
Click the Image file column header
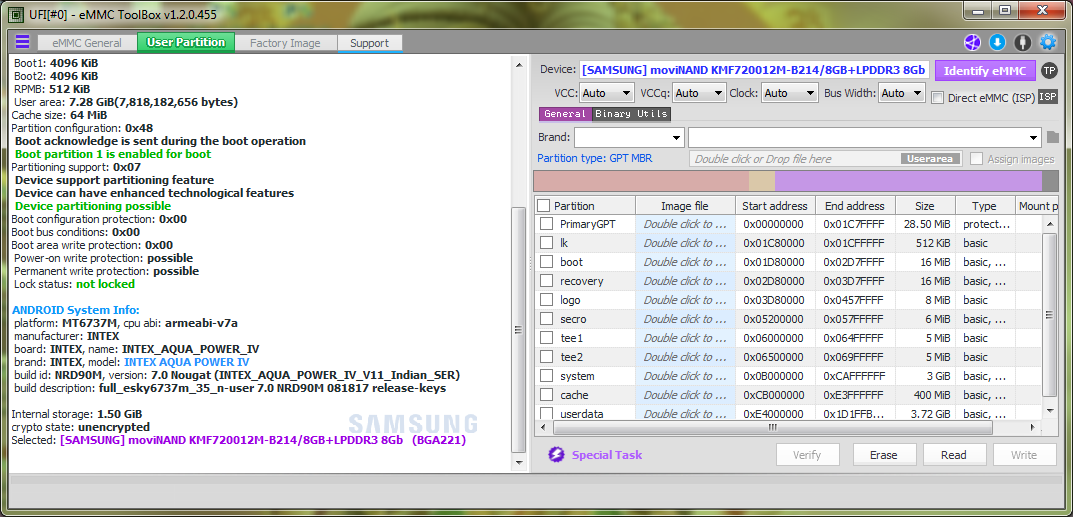pos(685,206)
